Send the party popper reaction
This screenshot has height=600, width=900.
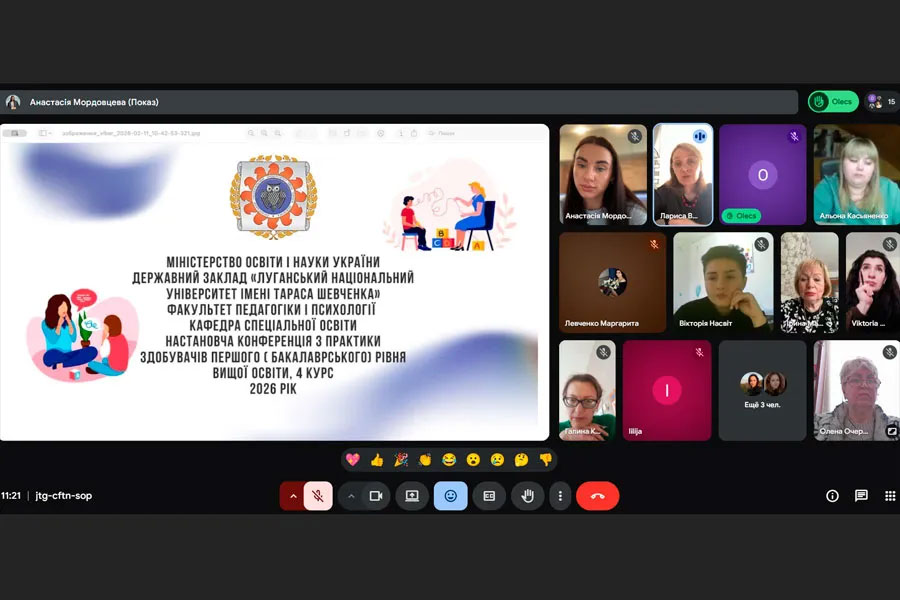401,459
